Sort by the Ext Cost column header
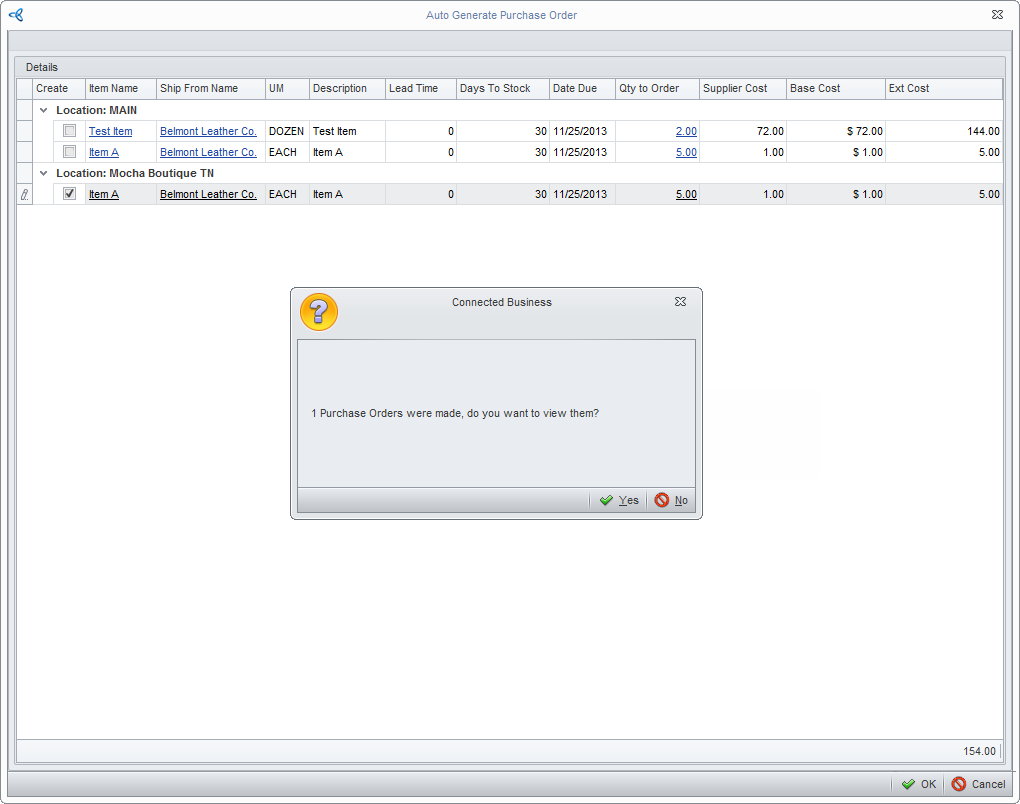1020x804 pixels. pyautogui.click(x=909, y=89)
